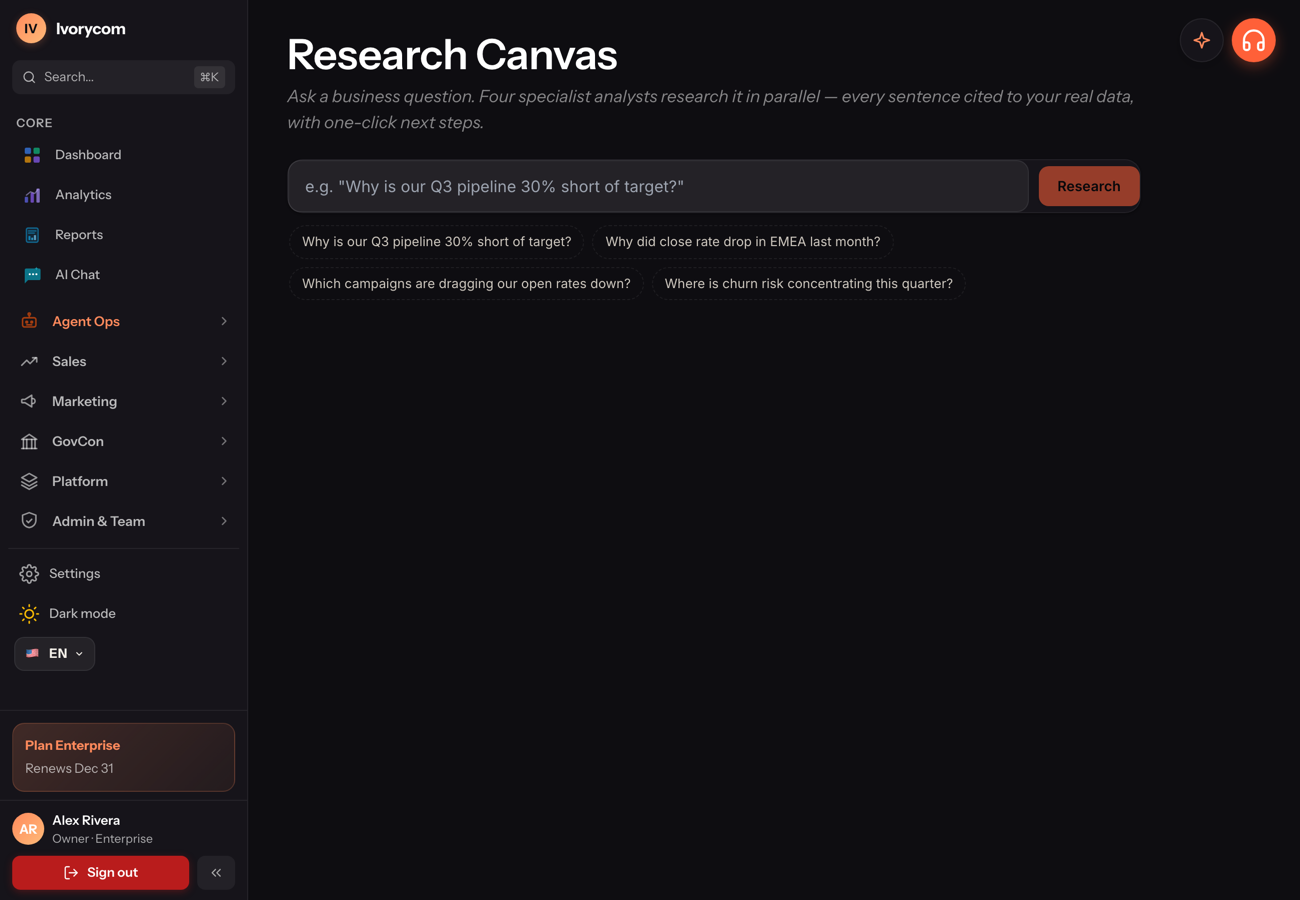Click the Analytics bar chart icon
The width and height of the screenshot is (1300, 900).
(32, 195)
